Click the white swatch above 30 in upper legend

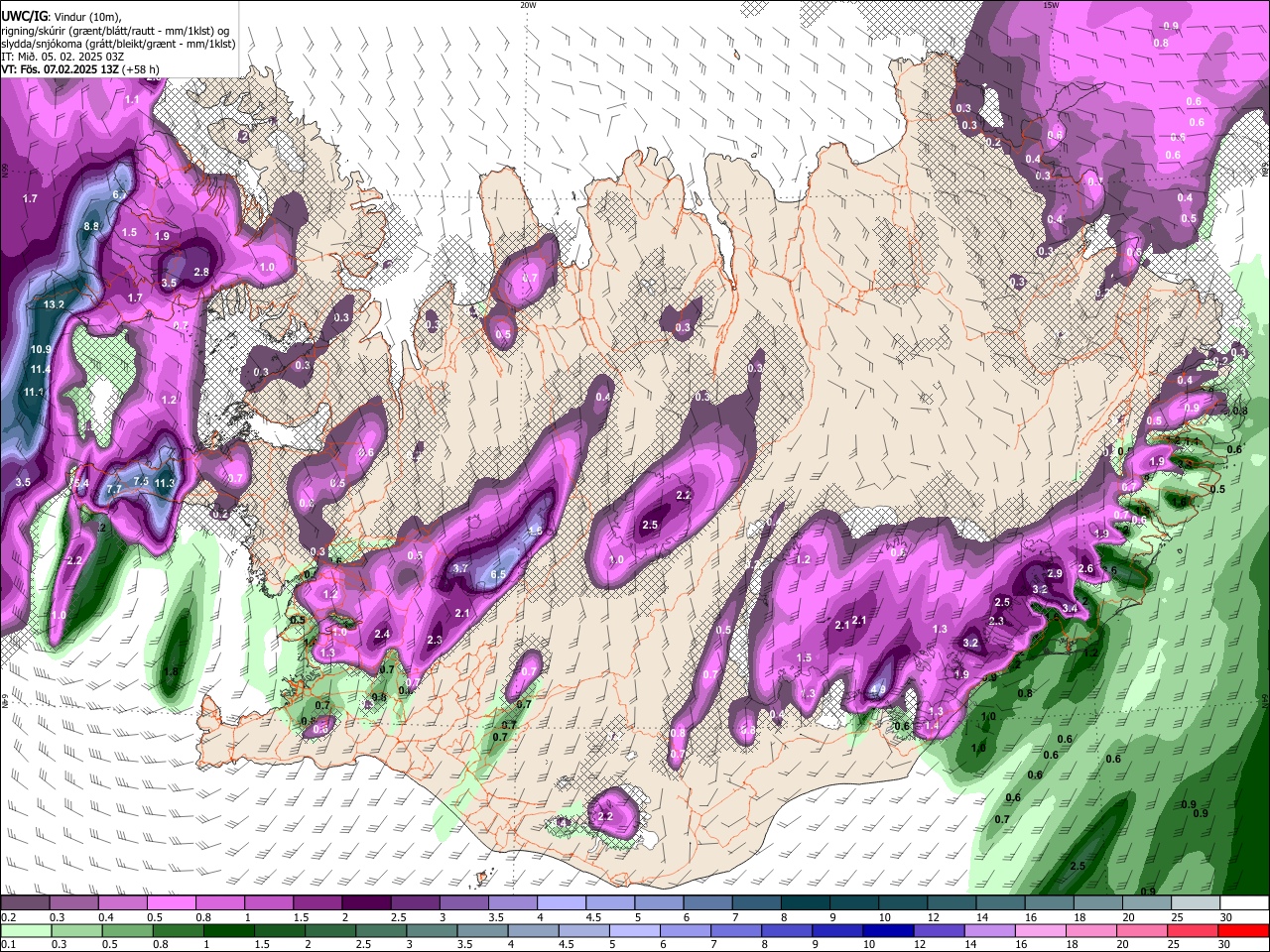tap(1243, 903)
